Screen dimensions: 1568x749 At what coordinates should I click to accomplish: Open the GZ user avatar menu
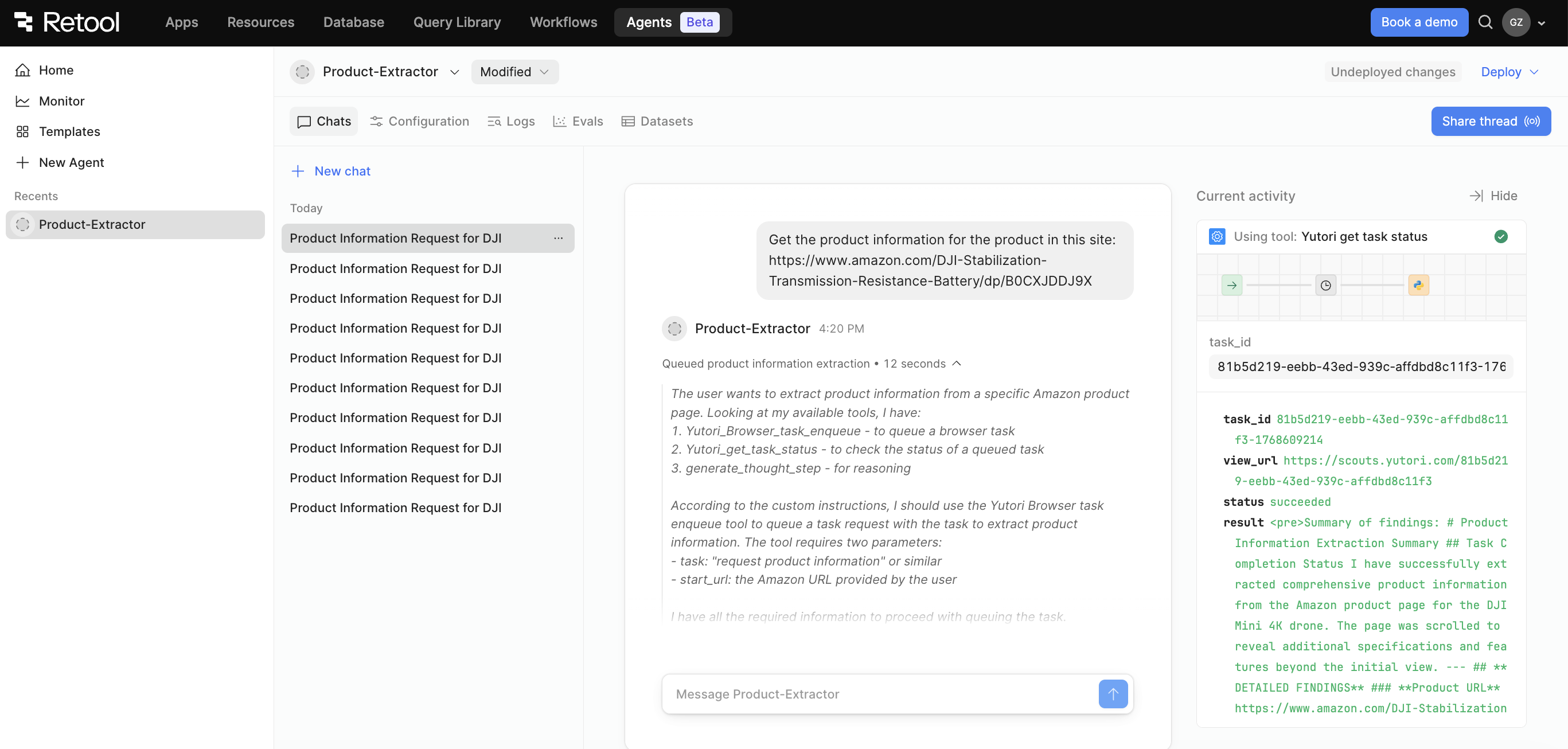tap(1516, 22)
